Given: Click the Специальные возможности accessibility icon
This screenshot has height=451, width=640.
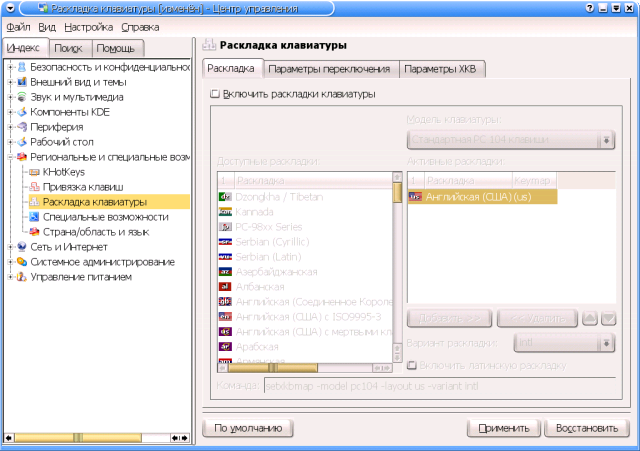Looking at the screenshot, I should coord(34,216).
